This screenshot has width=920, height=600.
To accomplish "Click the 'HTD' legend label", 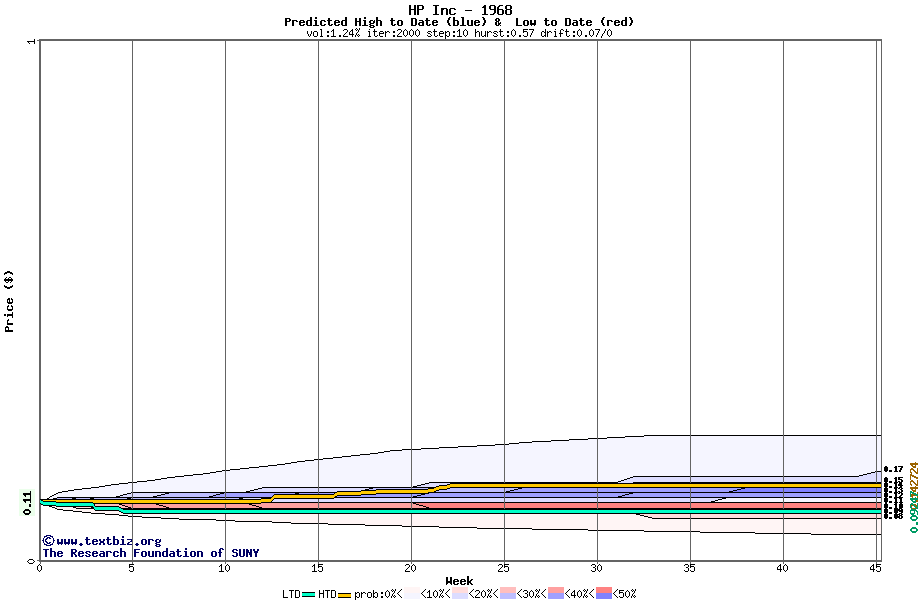I will click(x=327, y=594).
